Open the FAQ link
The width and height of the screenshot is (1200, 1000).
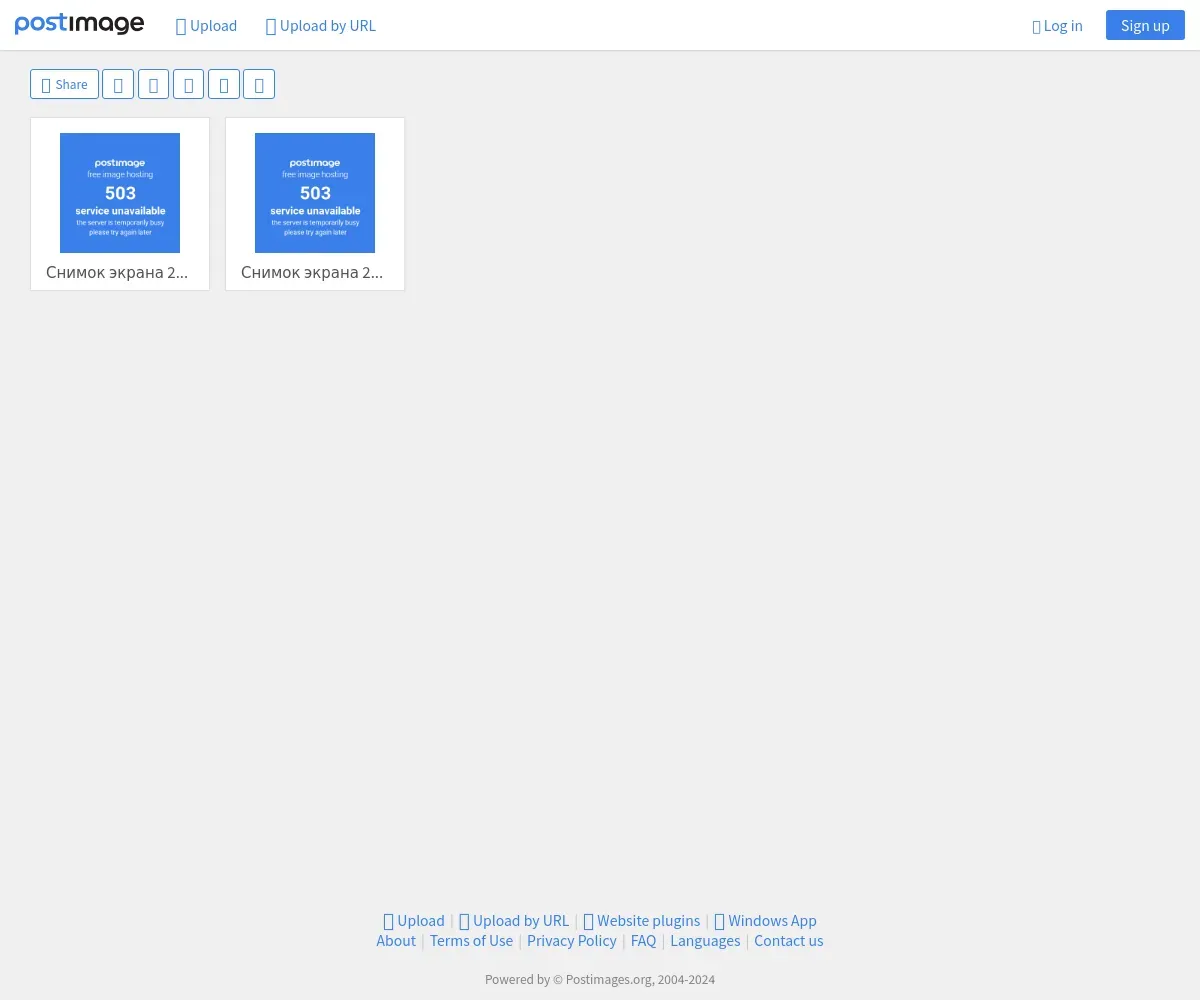(x=643, y=941)
